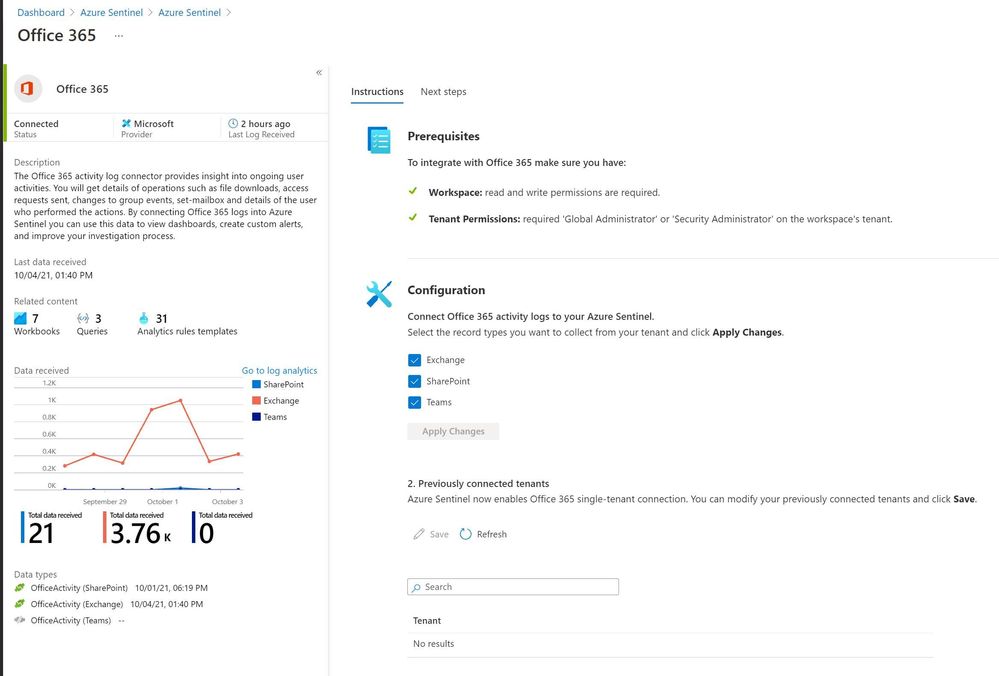The width and height of the screenshot is (999, 676).
Task: Click the Last Log Received clock icon
Action: [233, 124]
